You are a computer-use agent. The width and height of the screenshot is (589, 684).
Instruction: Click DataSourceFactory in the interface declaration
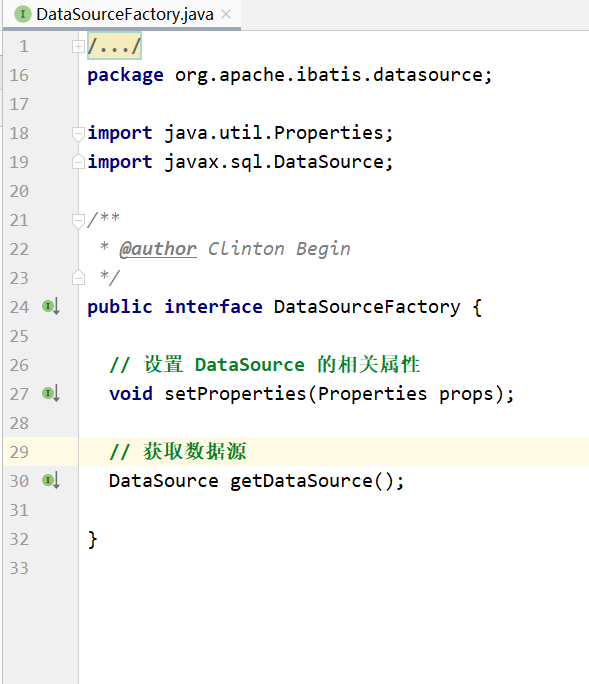point(367,307)
